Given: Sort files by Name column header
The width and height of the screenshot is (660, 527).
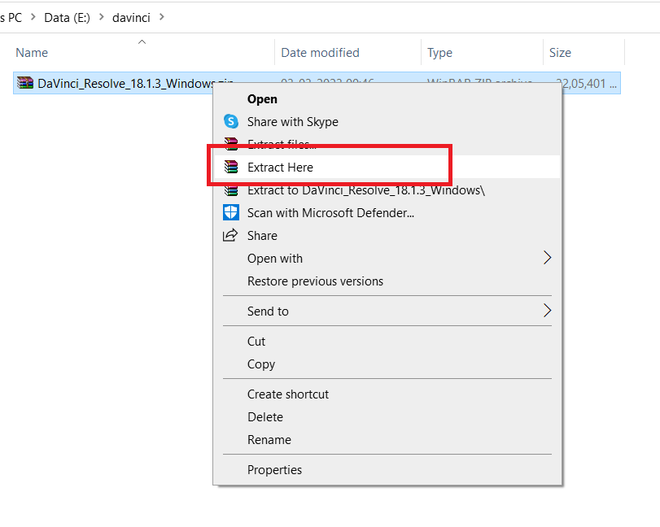Looking at the screenshot, I should tap(32, 53).
